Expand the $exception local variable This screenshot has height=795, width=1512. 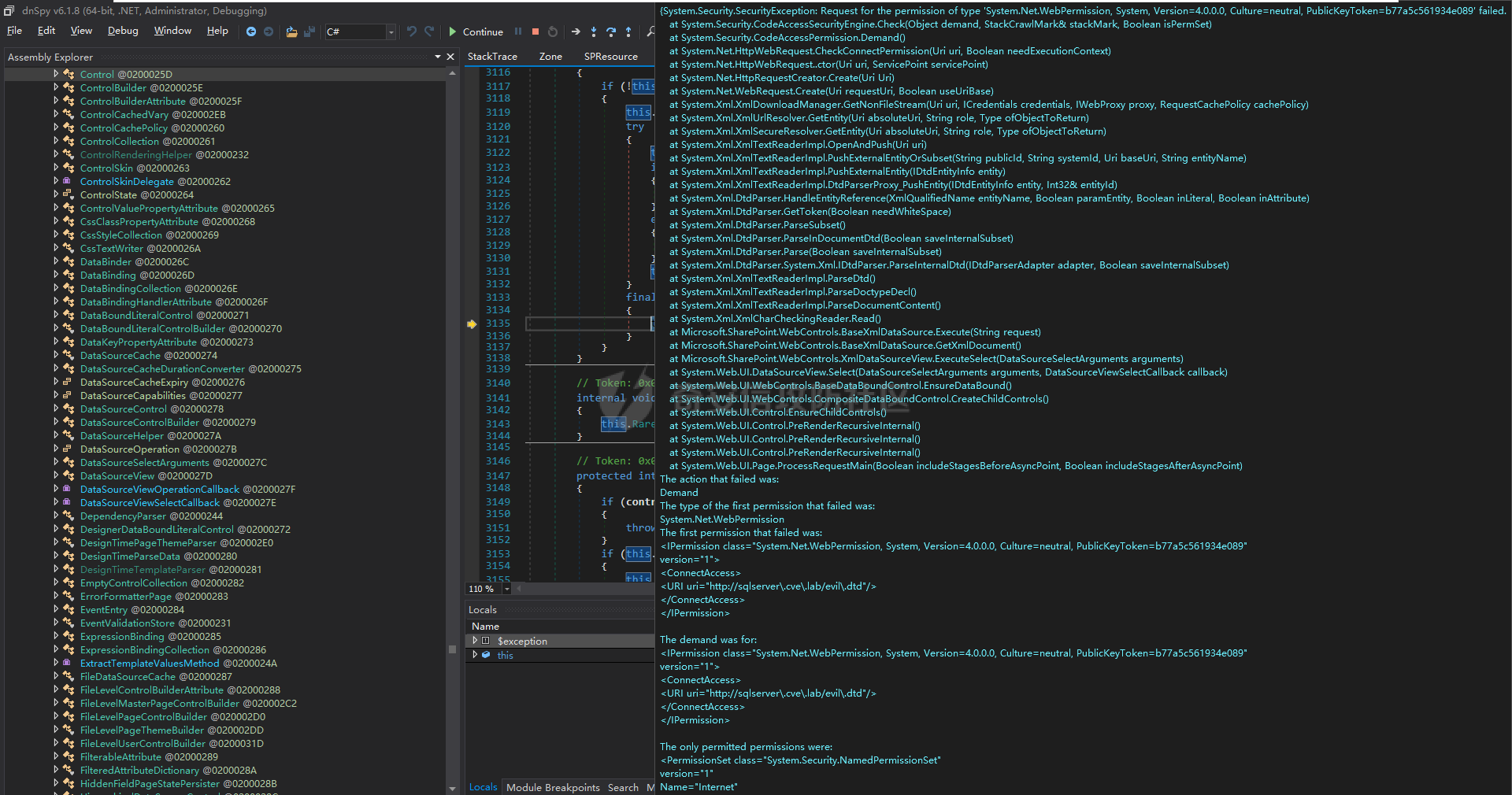pyautogui.click(x=475, y=641)
